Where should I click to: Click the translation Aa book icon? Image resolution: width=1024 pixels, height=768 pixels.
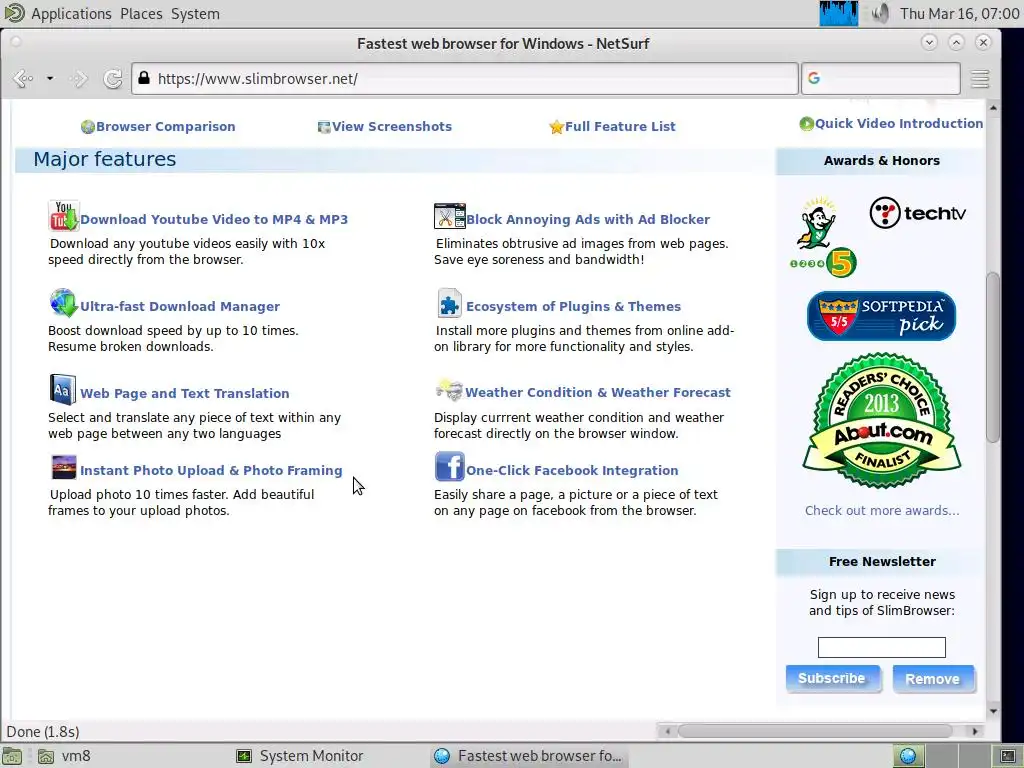pos(63,390)
